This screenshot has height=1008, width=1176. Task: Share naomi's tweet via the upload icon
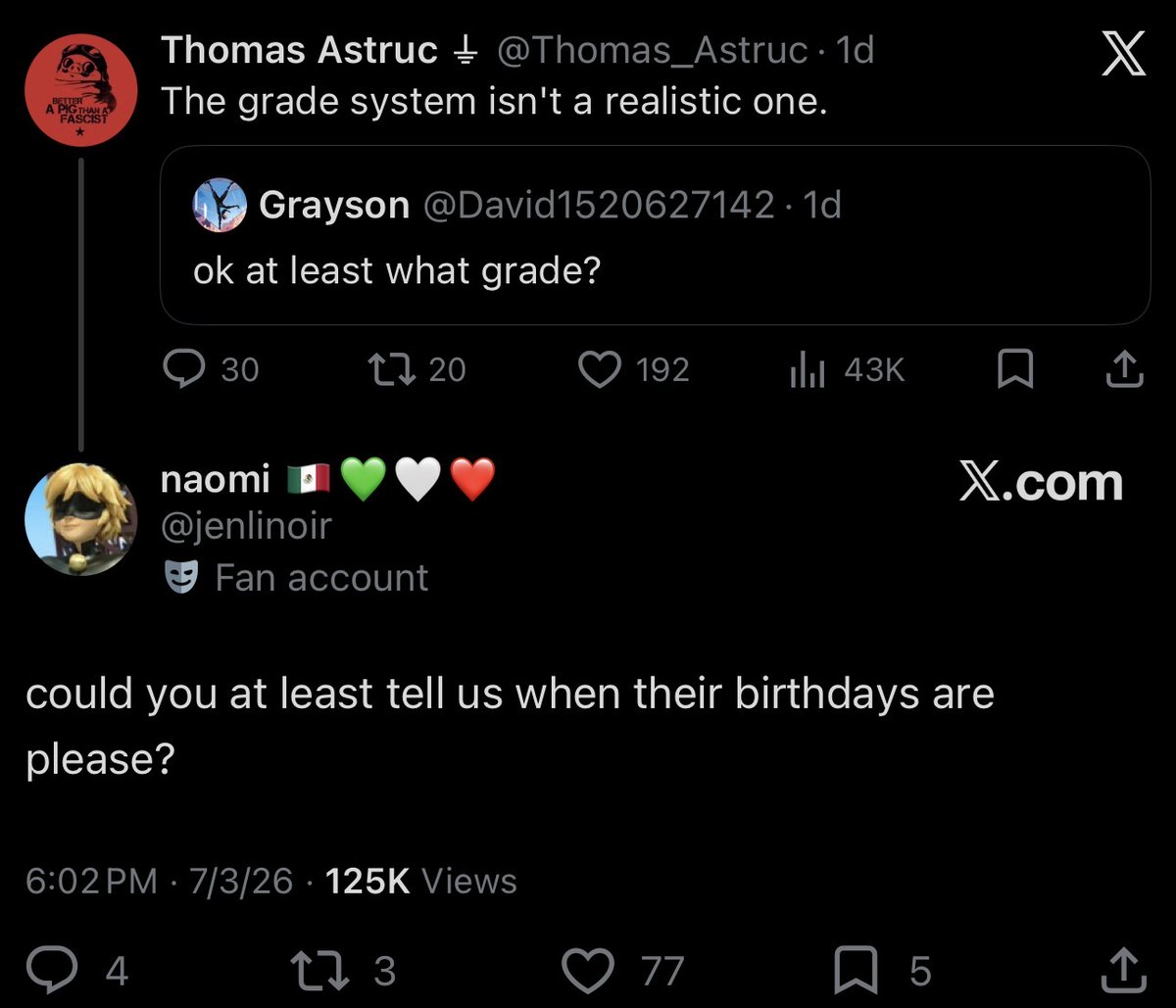[x=1122, y=970]
